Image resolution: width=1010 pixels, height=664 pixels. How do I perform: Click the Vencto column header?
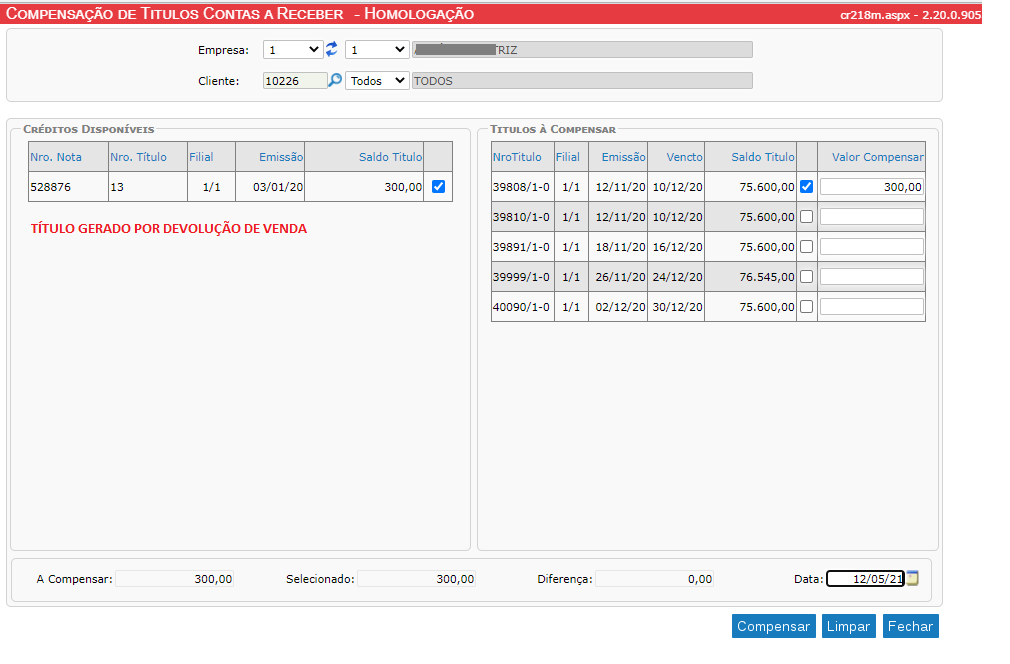click(x=684, y=157)
